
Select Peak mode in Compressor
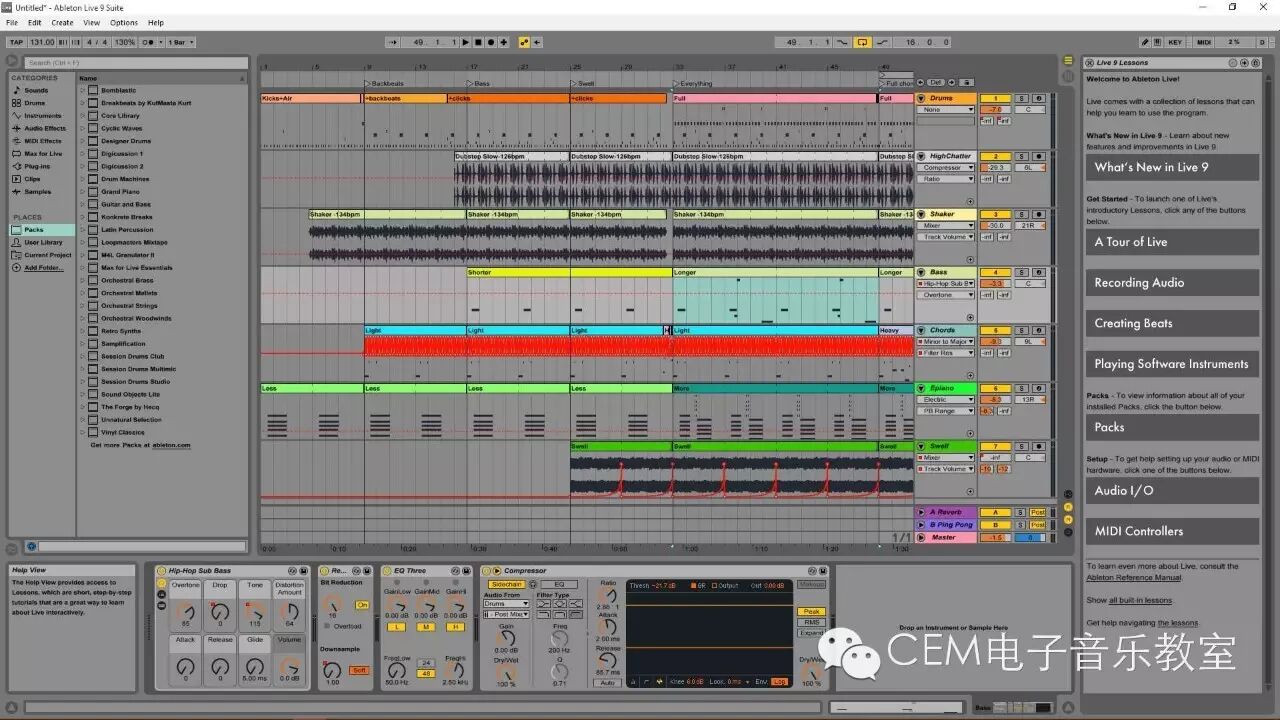[x=810, y=611]
